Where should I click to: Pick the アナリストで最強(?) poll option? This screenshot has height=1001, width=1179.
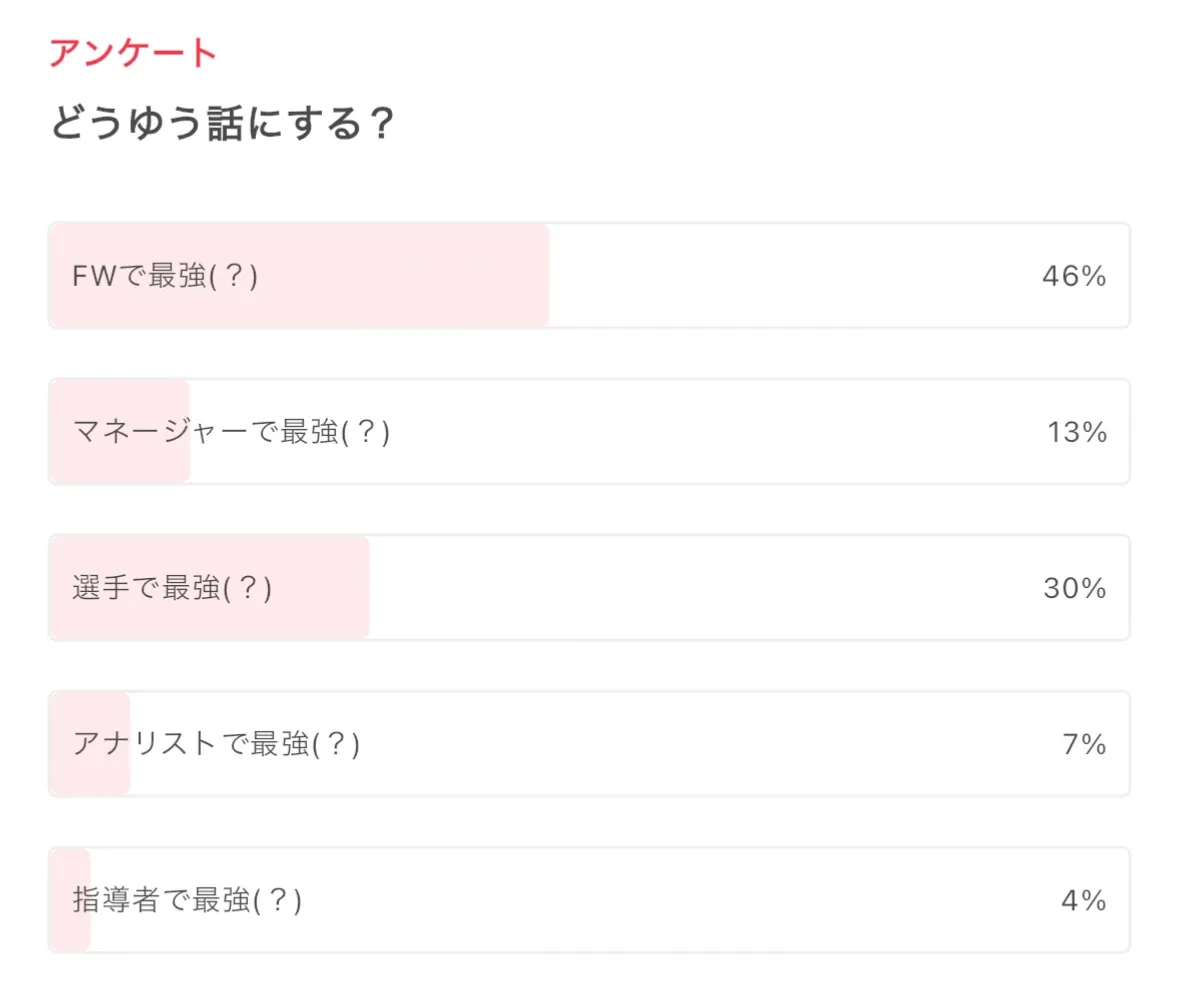pyautogui.click(x=216, y=744)
